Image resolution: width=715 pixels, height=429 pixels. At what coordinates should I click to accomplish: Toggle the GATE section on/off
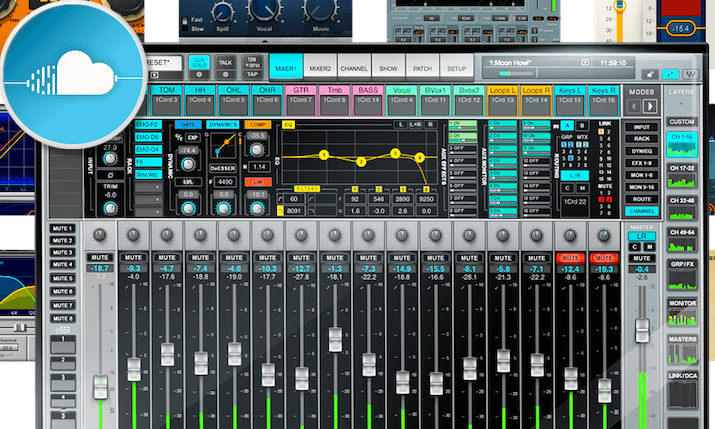[x=188, y=124]
